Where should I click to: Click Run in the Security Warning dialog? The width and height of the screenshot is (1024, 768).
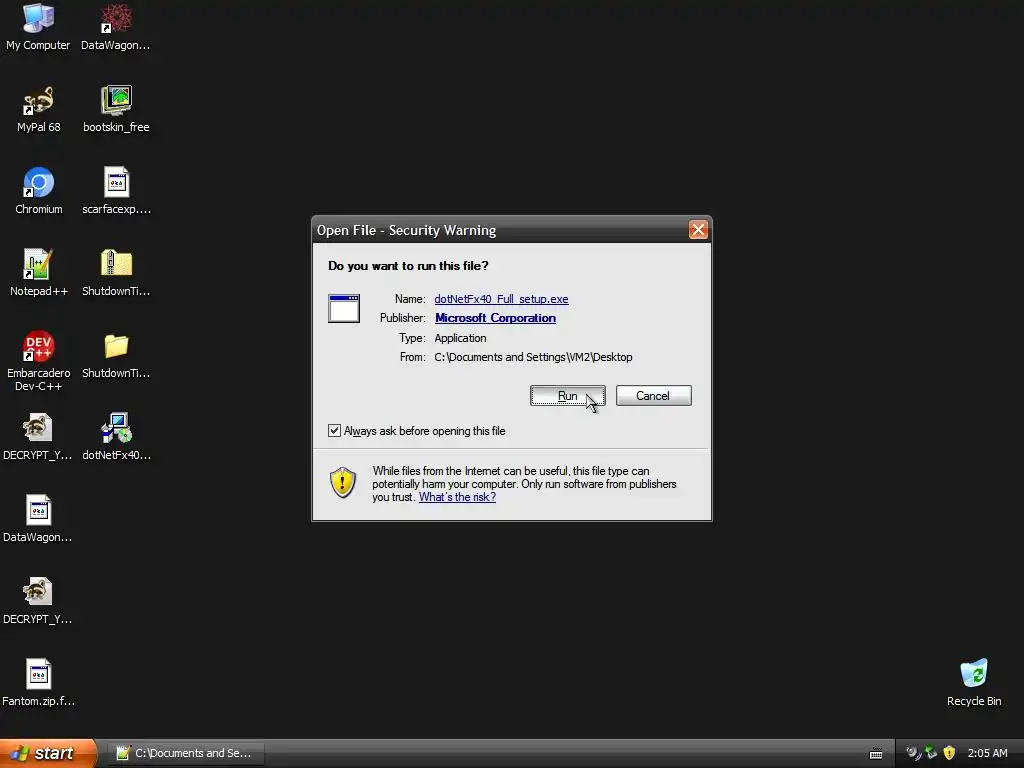click(x=567, y=396)
